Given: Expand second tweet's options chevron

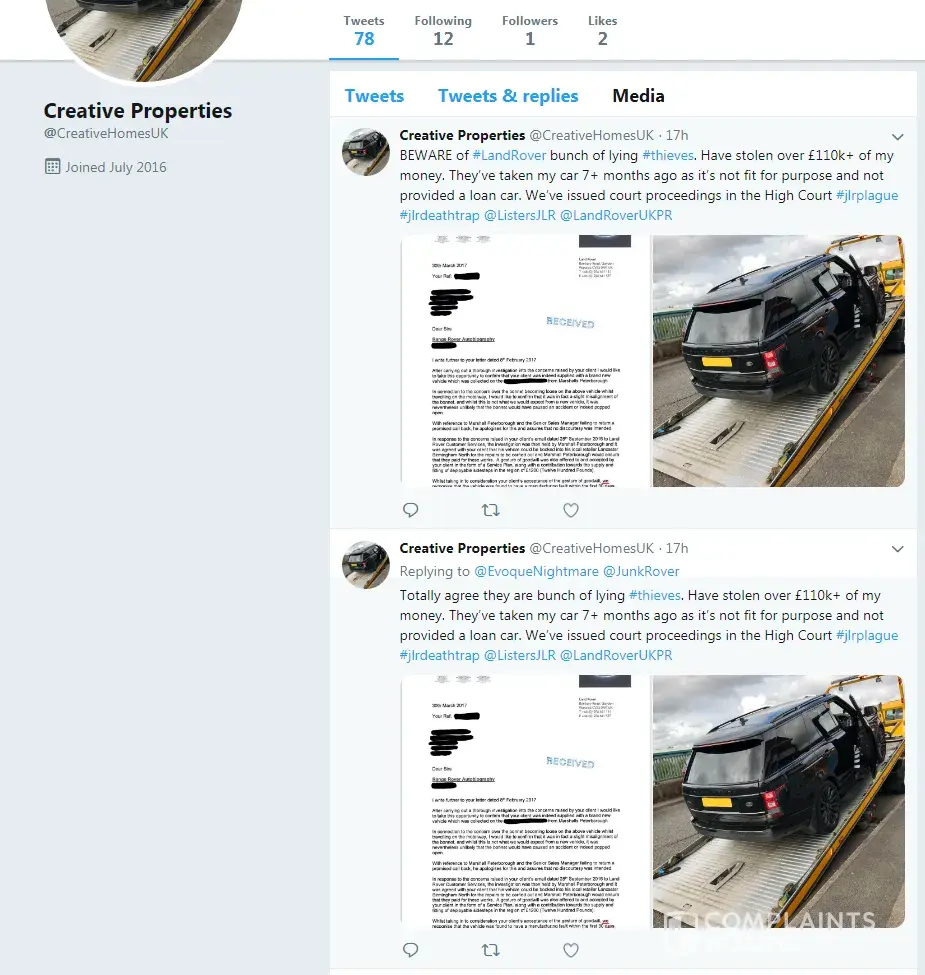Looking at the screenshot, I should pos(897,549).
